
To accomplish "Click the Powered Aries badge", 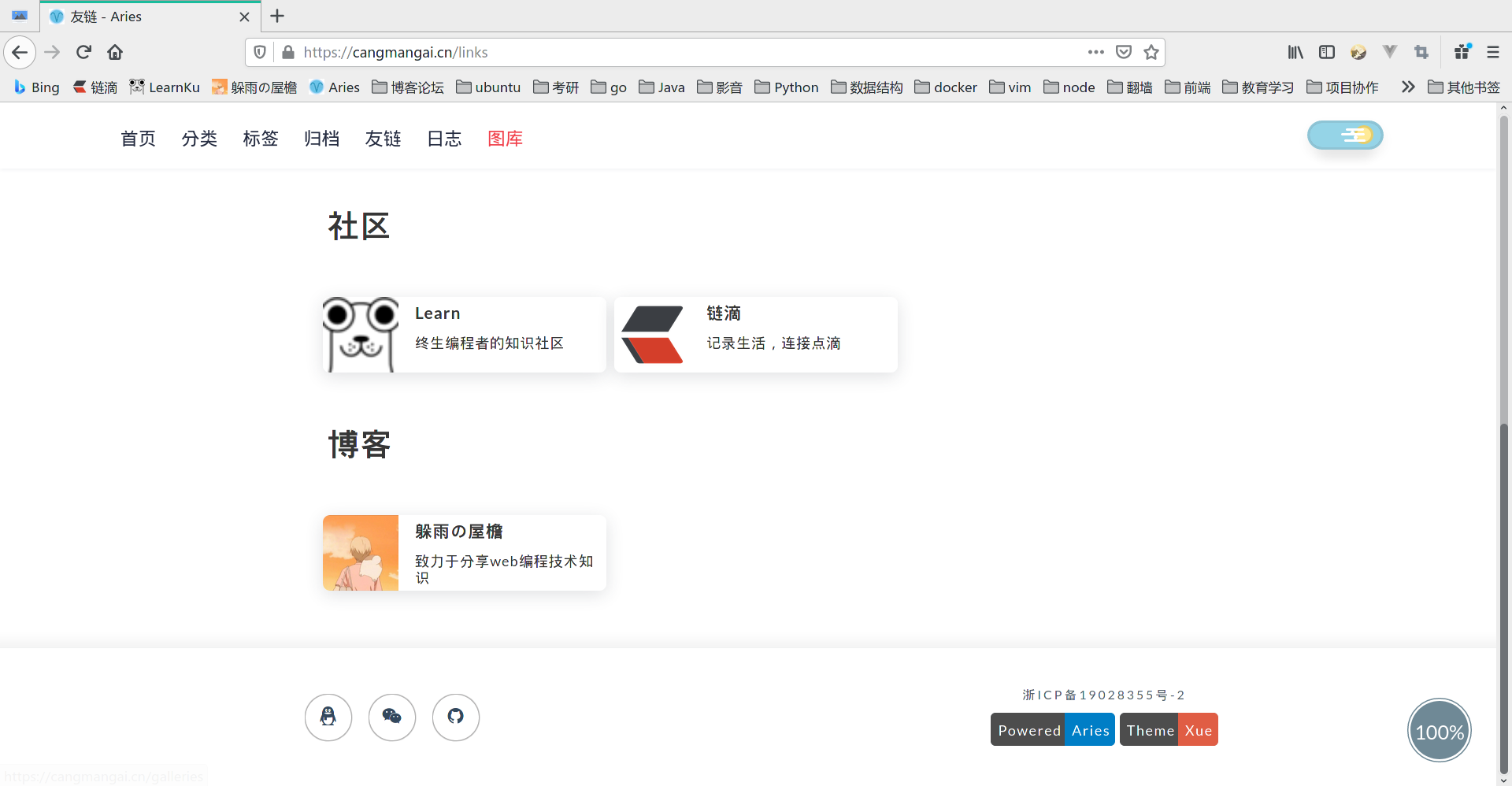I will (x=1053, y=729).
